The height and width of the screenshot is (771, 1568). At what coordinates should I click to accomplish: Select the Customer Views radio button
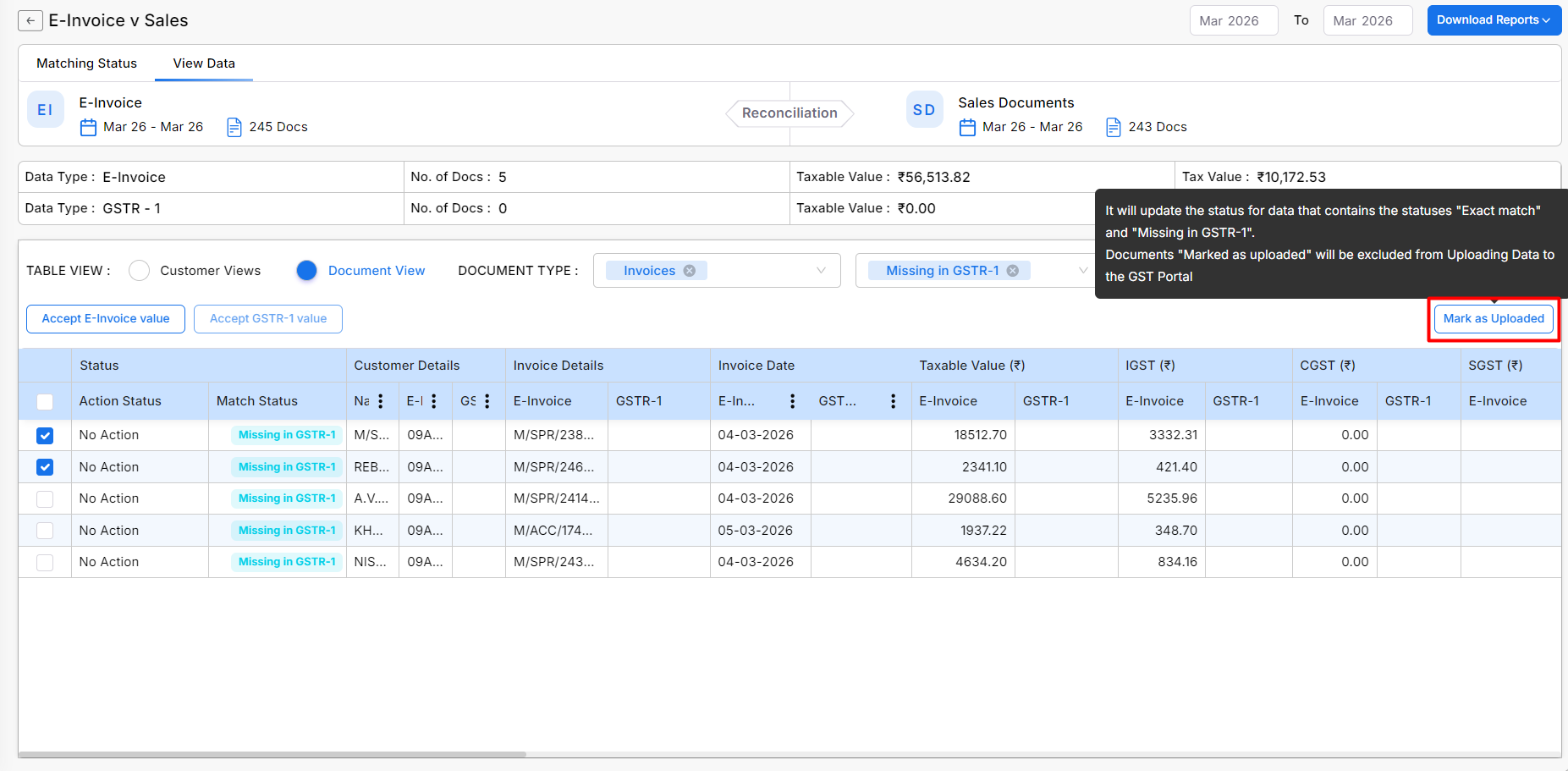coord(140,271)
